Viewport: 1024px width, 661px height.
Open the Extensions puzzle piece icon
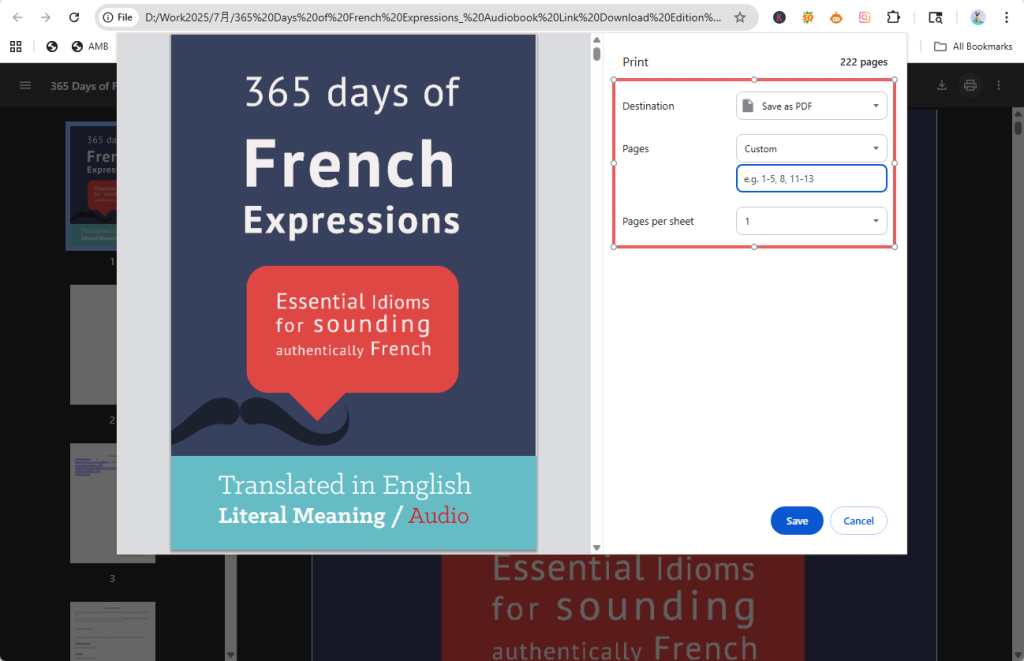(893, 17)
